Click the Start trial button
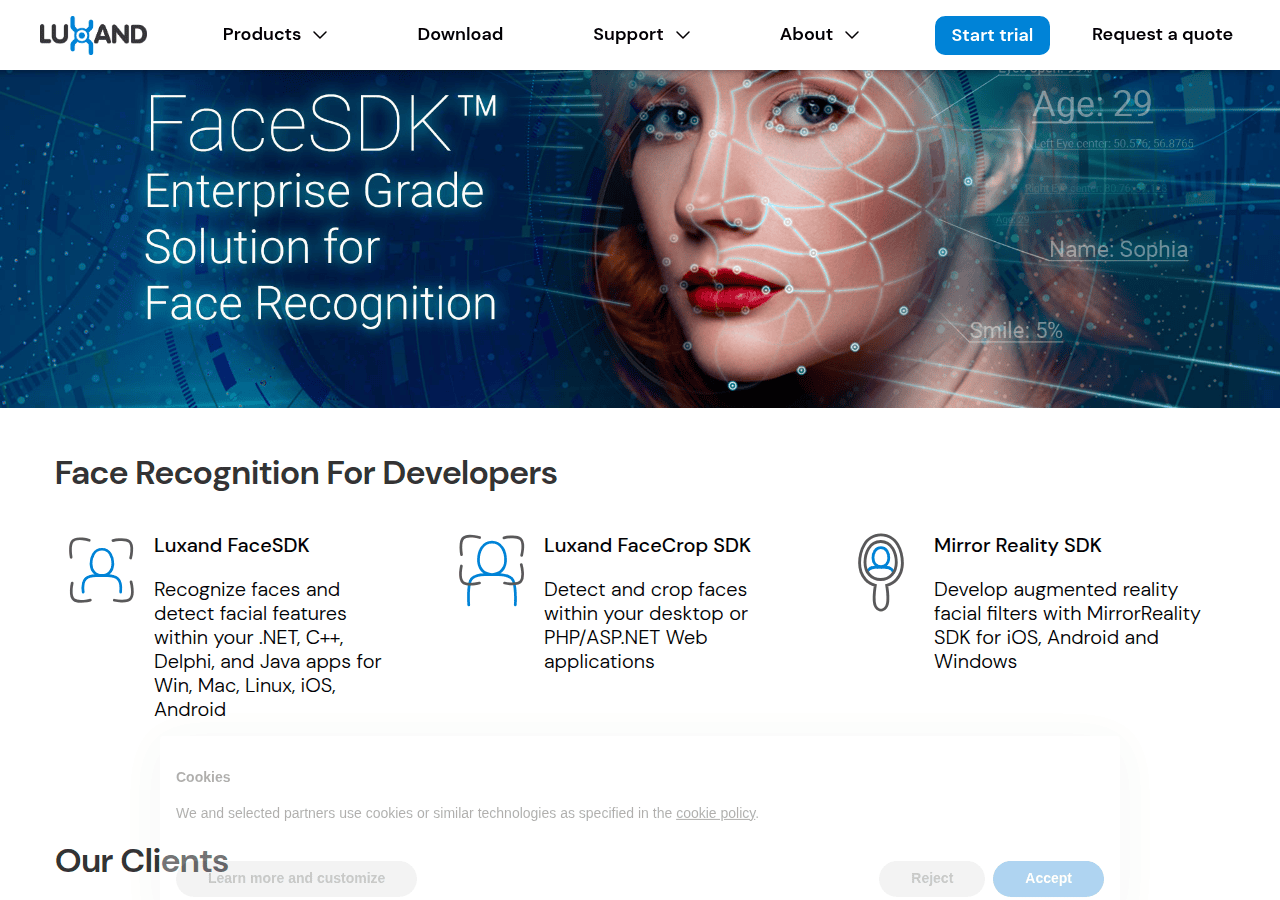 pos(992,35)
